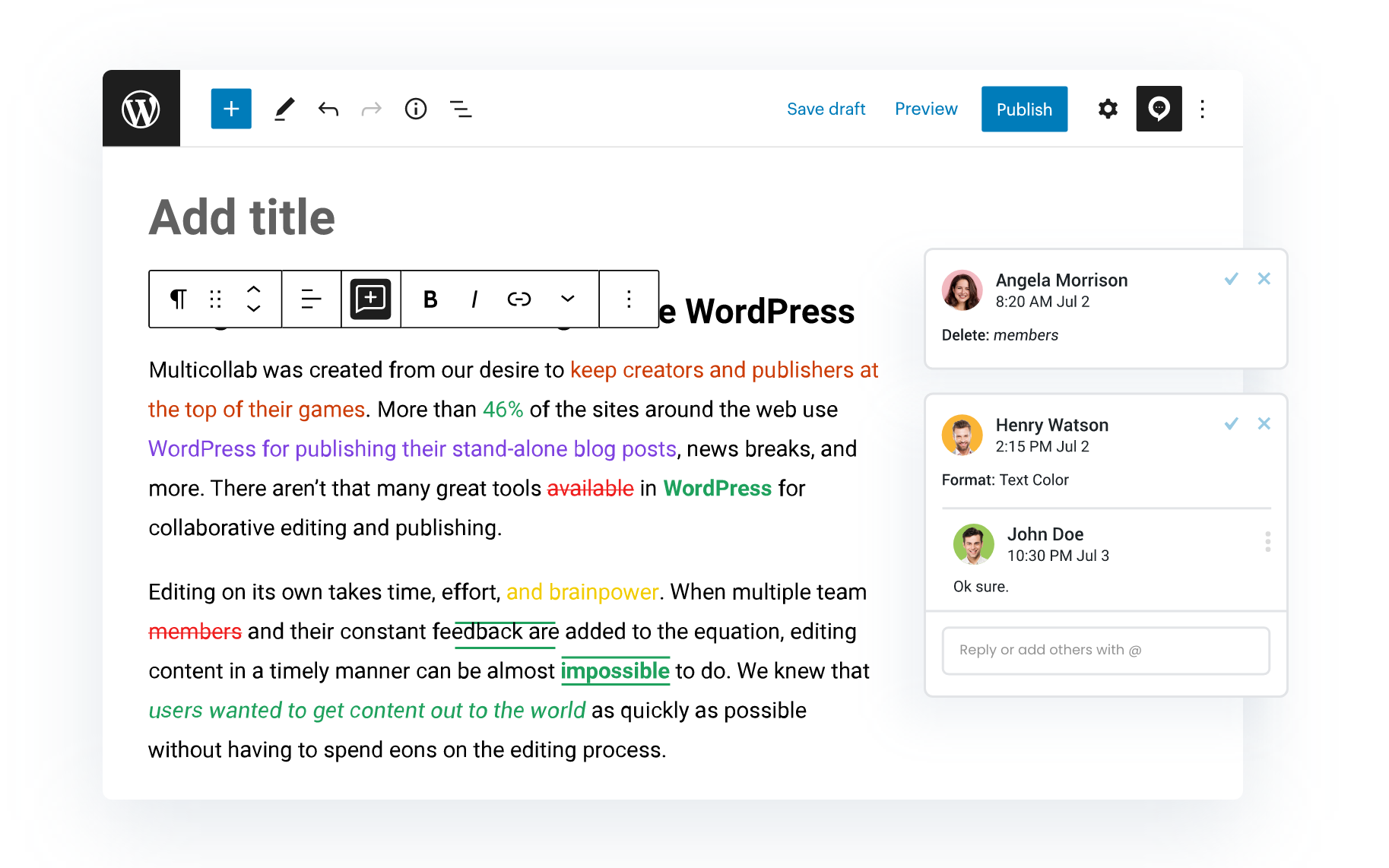Click the '10:30 PM Jul 3' timestamp
This screenshot has height=868, width=1389.
coord(1058,556)
